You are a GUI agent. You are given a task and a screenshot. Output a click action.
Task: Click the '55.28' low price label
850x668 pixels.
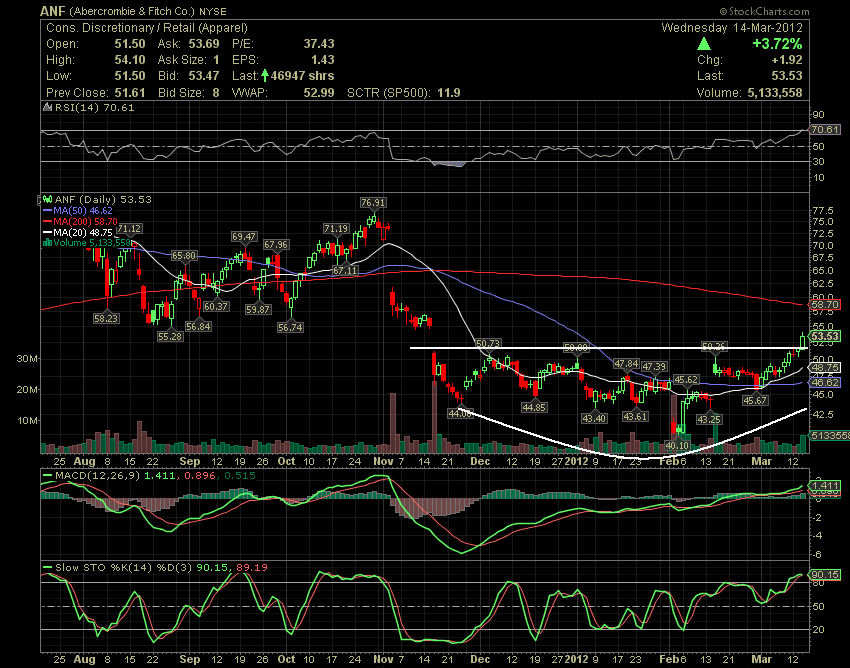170,337
